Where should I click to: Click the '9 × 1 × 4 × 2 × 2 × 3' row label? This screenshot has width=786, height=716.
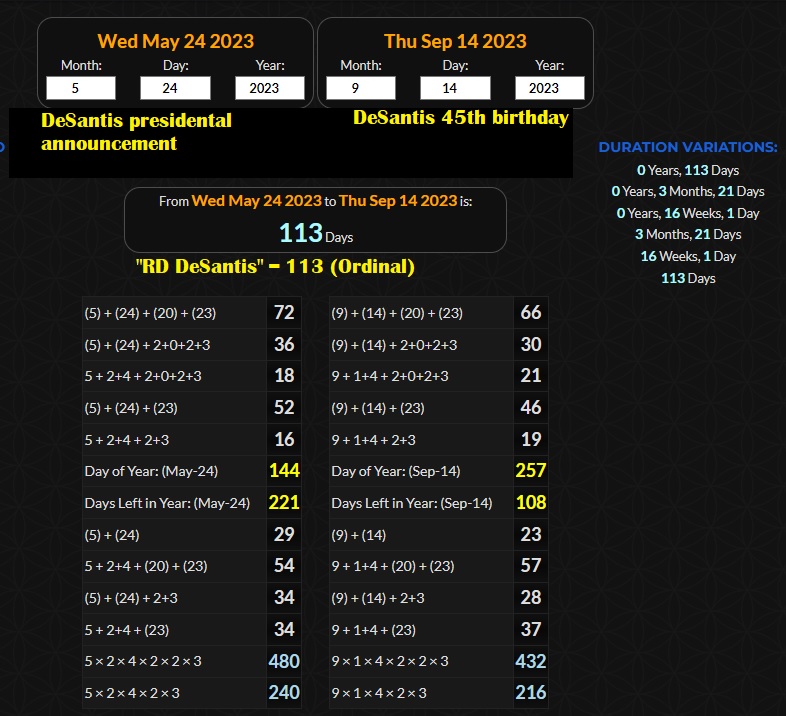390,661
